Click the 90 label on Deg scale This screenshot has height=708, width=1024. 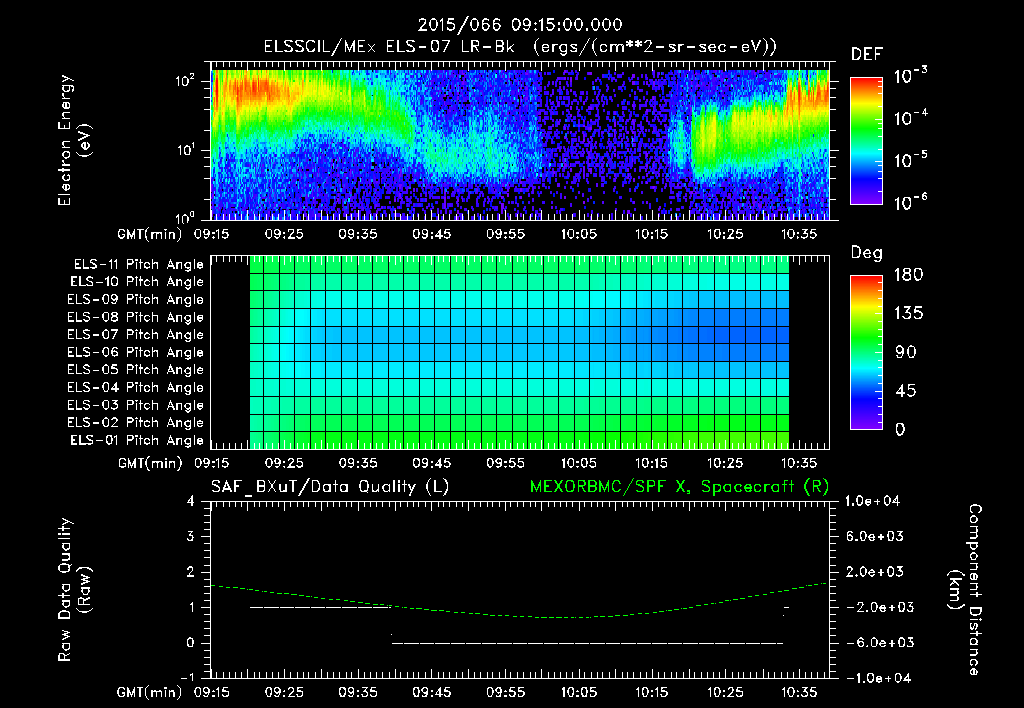905,352
